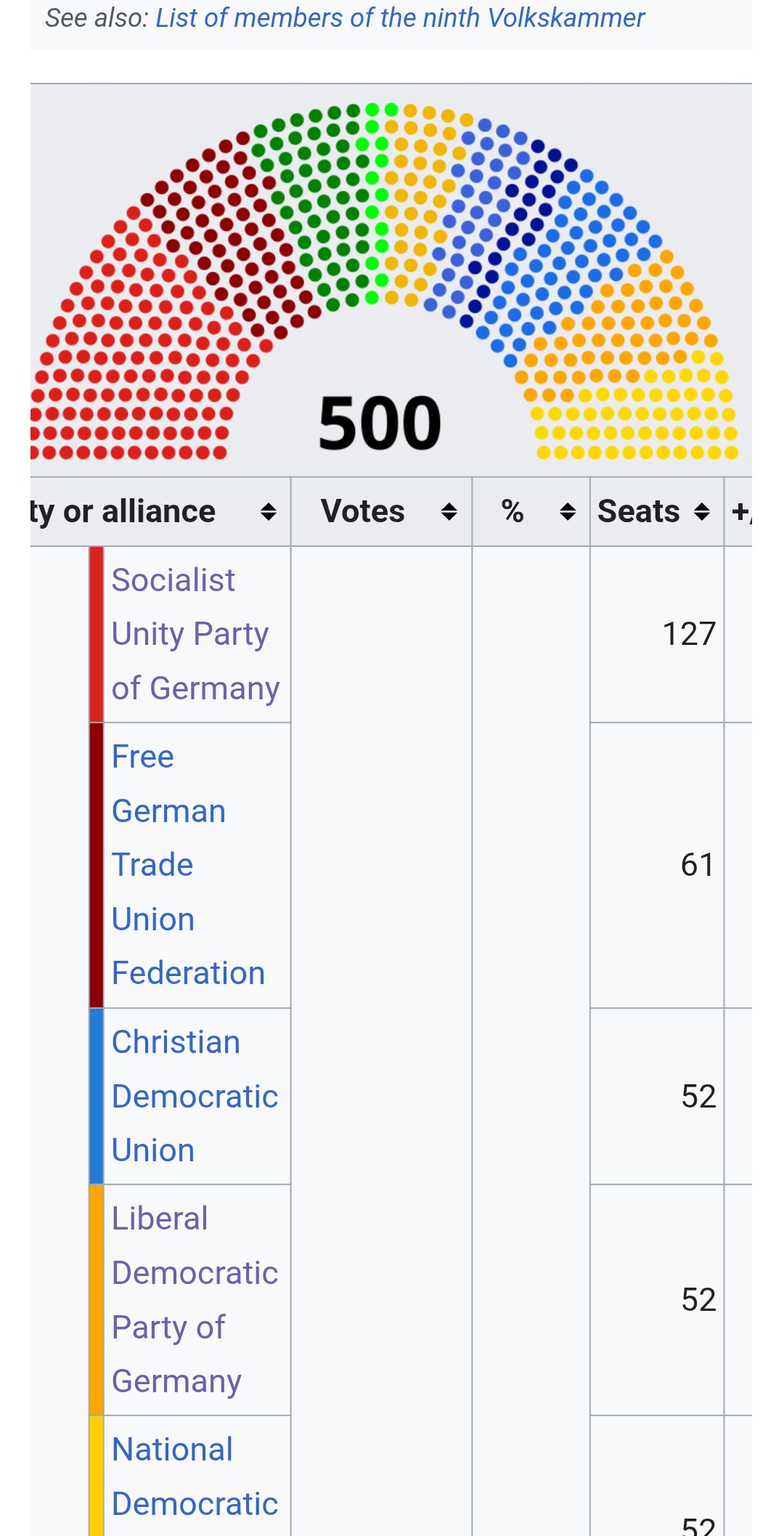Sort table by Seats column arrows
Viewport: 784px width, 1536px height.
point(701,512)
